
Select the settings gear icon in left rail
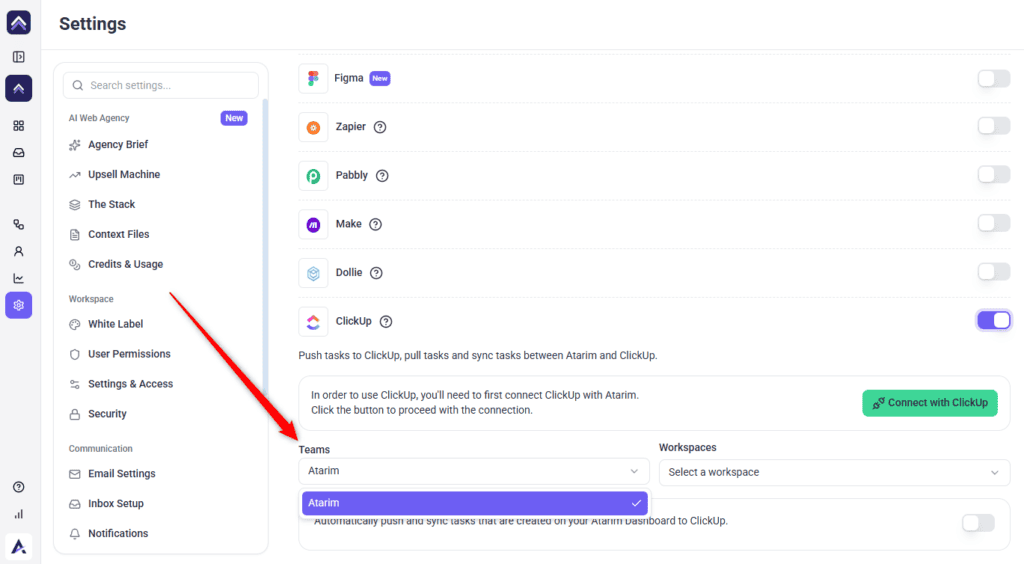pos(19,305)
